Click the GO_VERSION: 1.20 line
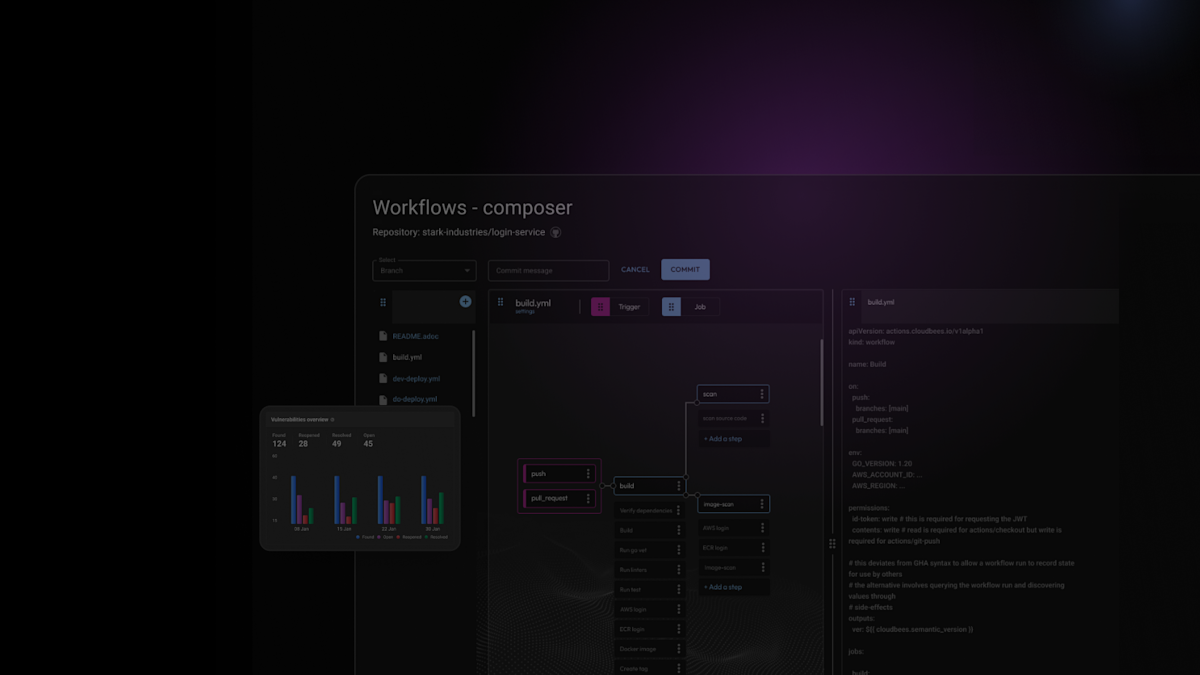 pos(882,464)
